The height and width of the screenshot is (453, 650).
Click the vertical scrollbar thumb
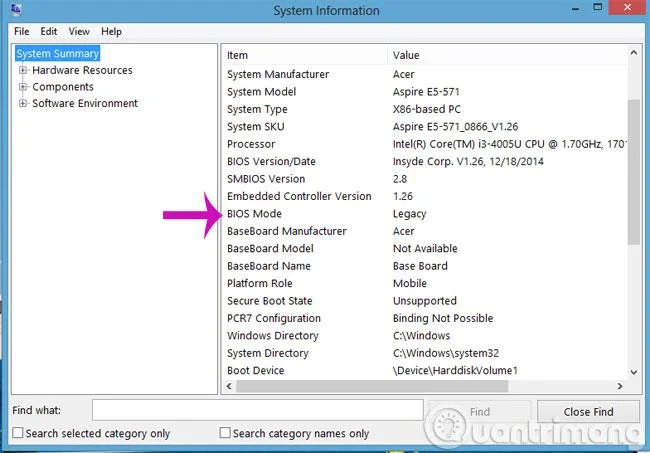click(633, 172)
